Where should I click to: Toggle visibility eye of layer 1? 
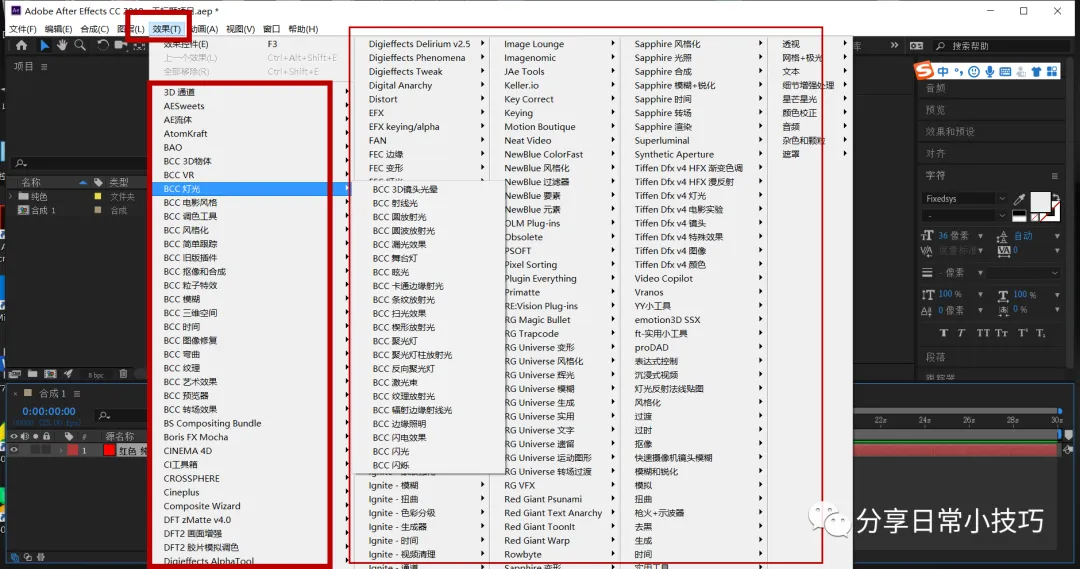pos(14,450)
